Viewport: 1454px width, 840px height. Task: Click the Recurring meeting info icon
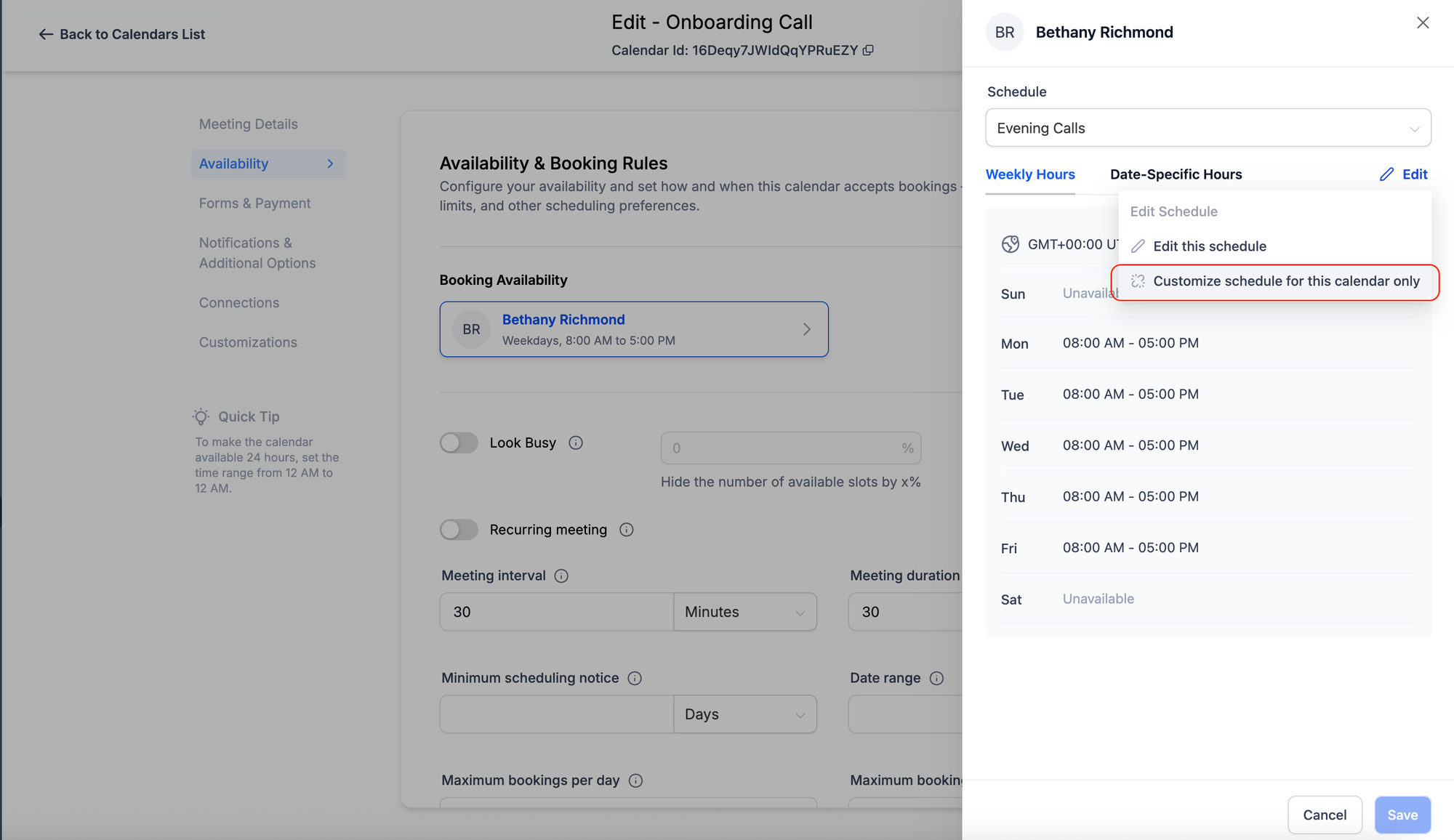pyautogui.click(x=627, y=530)
